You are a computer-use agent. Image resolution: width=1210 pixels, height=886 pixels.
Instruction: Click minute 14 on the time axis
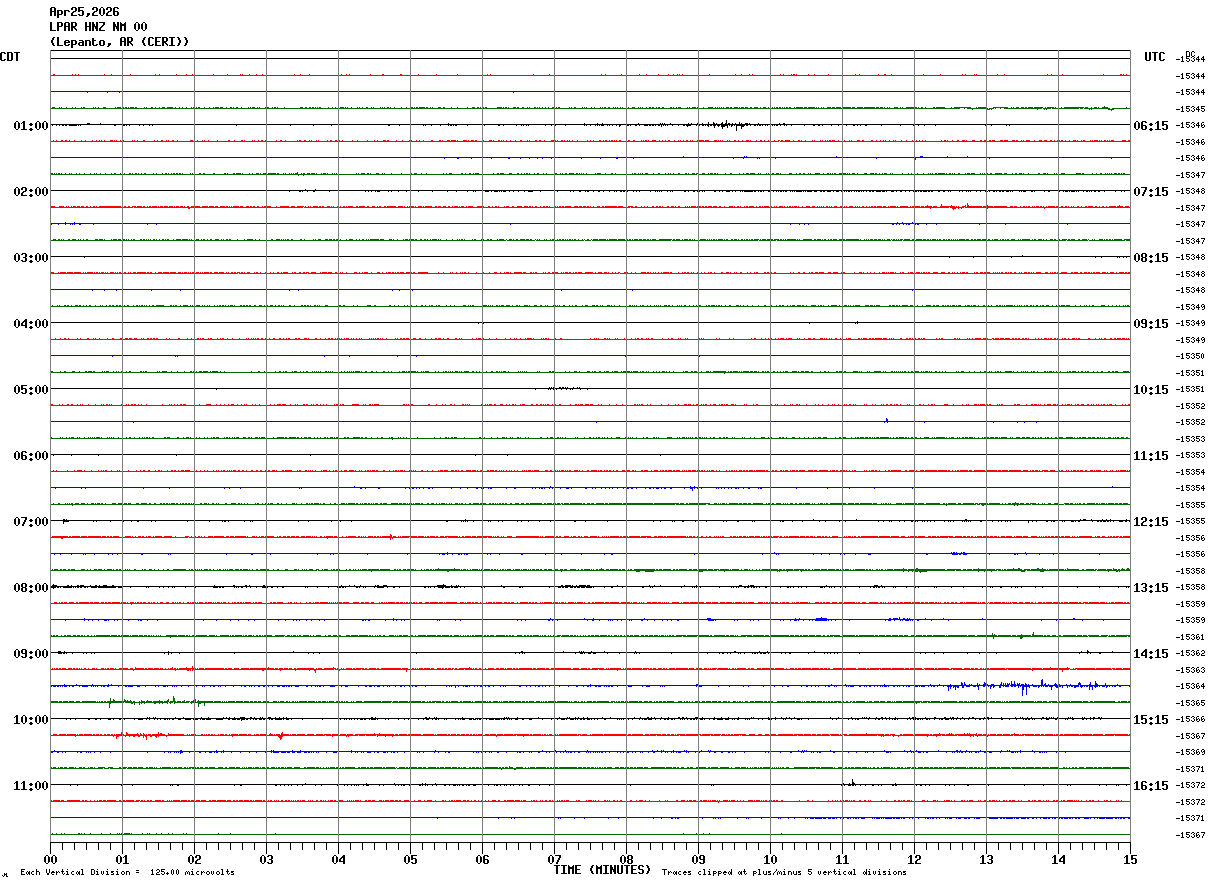pos(1058,859)
